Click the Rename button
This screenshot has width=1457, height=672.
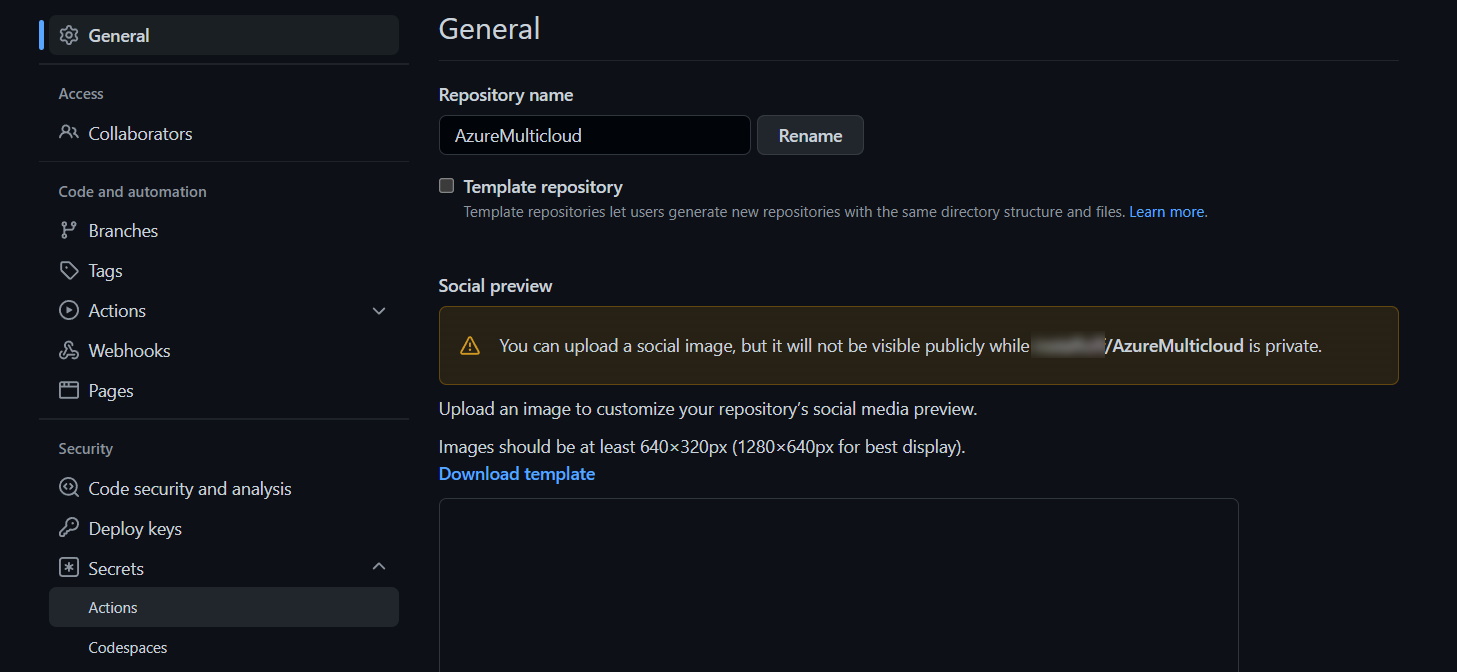810,135
